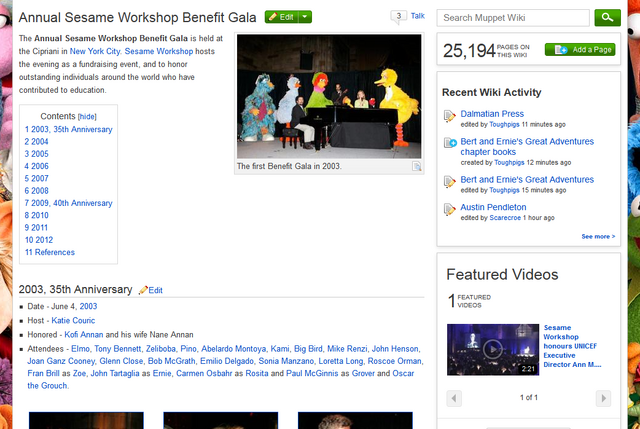This screenshot has height=429, width=640.
Task: Jump to 2009, 40th Anniversary in contents
Action: tap(68, 203)
